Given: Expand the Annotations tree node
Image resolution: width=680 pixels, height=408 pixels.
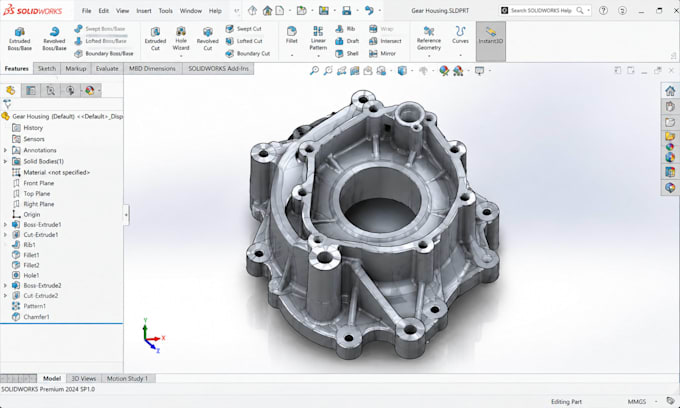Looking at the screenshot, I should point(5,150).
